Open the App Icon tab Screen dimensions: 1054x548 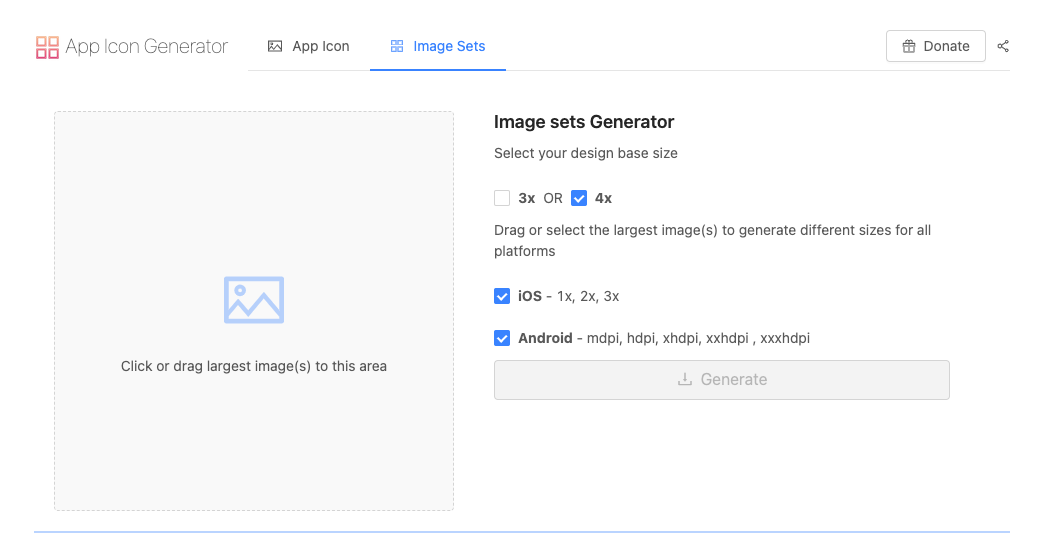point(309,46)
